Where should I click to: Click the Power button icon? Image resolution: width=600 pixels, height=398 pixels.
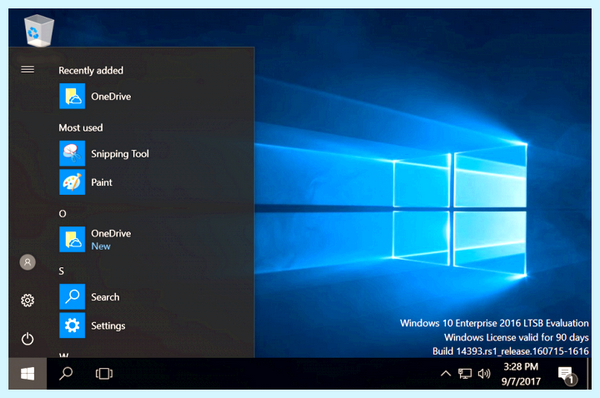(x=28, y=339)
